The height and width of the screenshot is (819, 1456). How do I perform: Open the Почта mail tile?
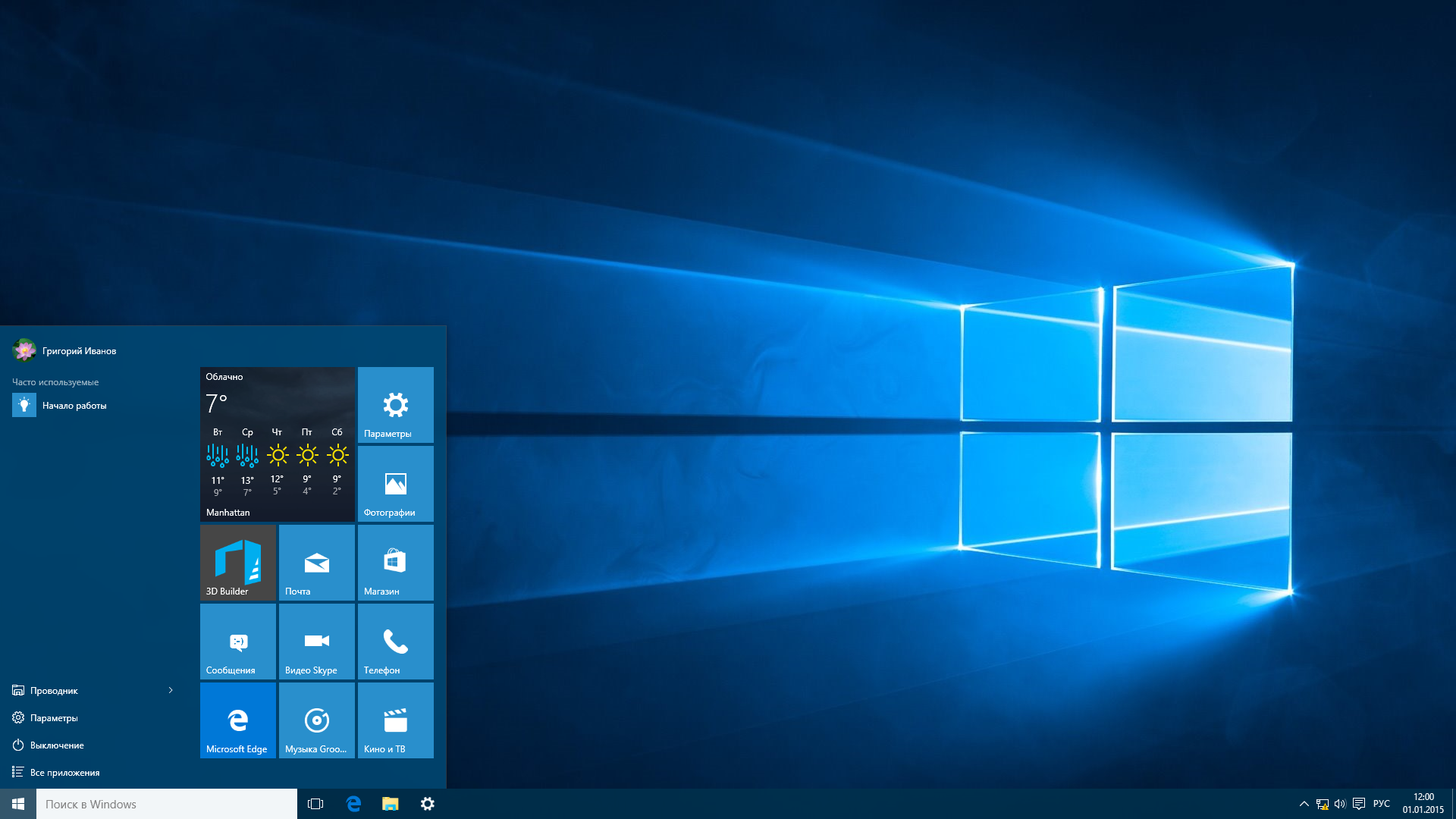point(317,563)
